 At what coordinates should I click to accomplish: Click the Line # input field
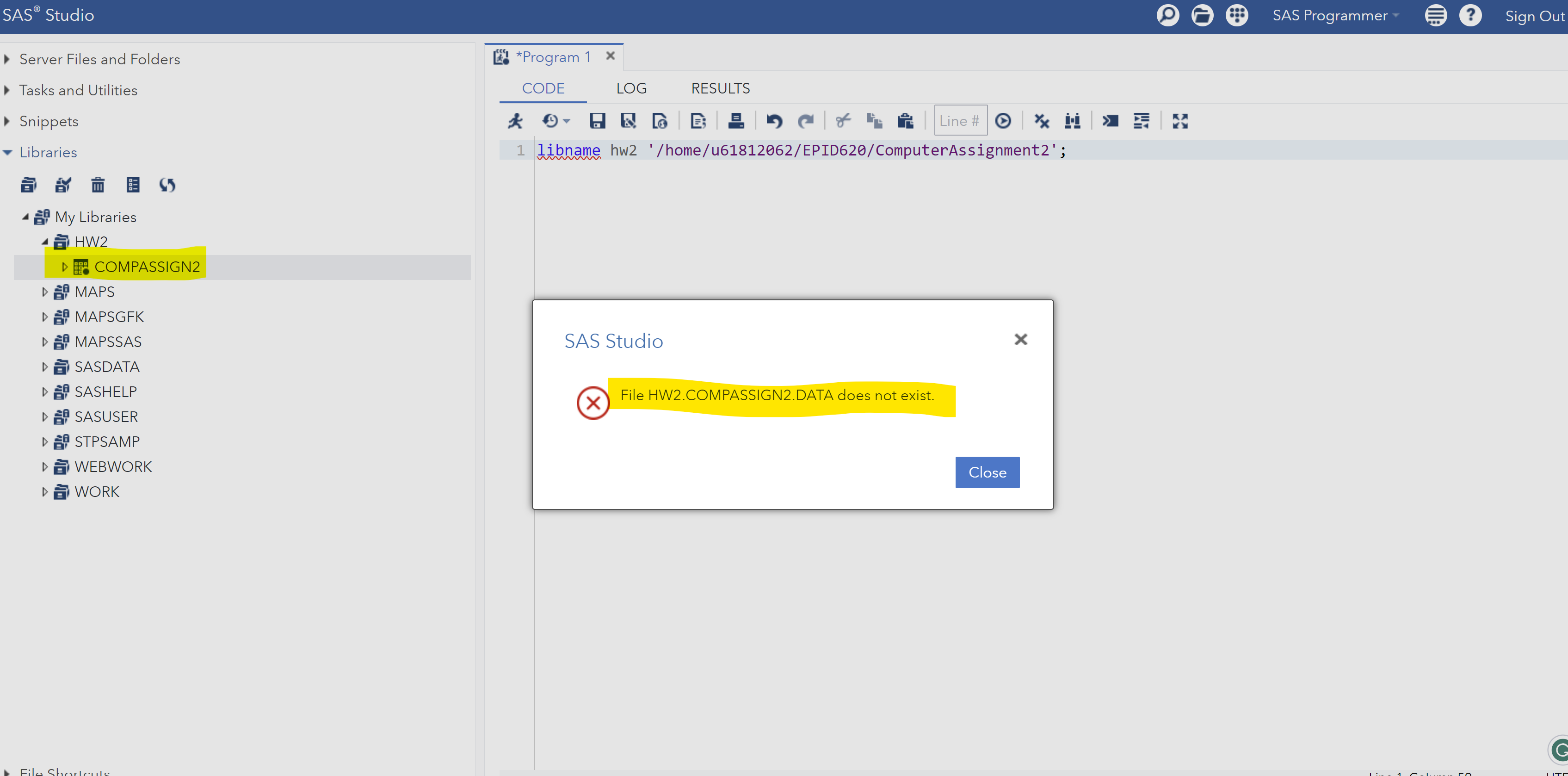tap(960, 121)
